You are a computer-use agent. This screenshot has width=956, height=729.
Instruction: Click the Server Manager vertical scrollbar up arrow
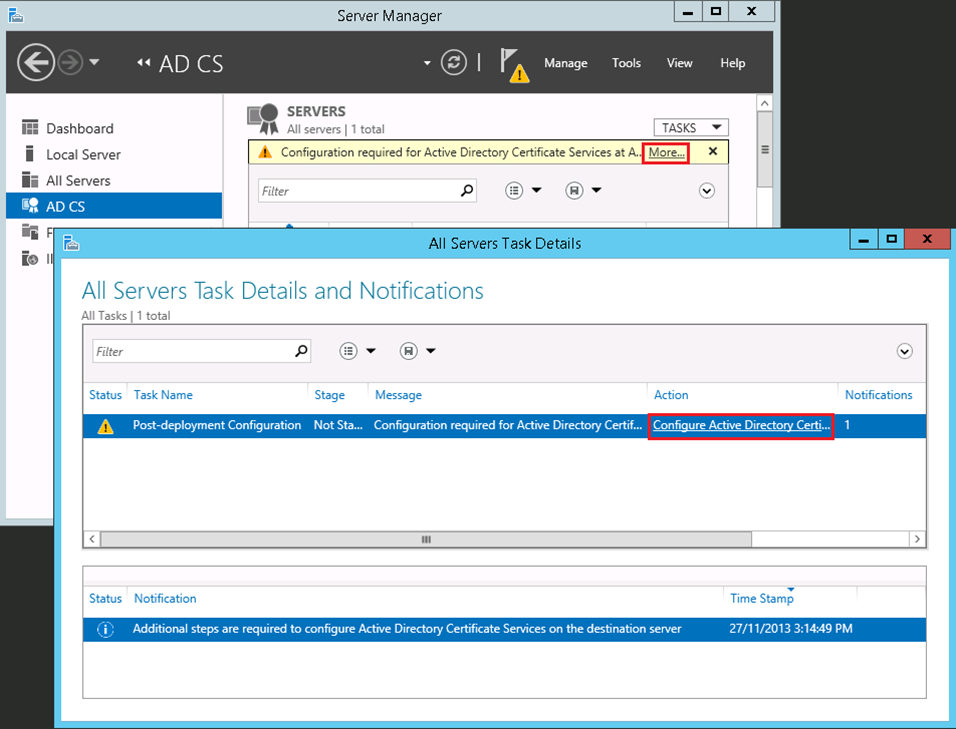765,104
